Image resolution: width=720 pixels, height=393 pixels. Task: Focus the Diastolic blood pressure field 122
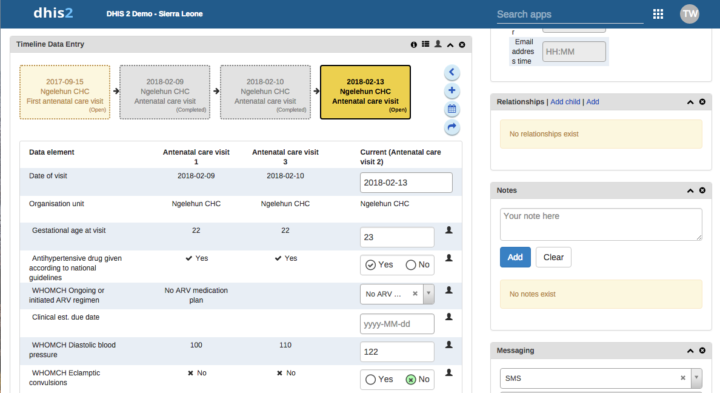point(397,352)
